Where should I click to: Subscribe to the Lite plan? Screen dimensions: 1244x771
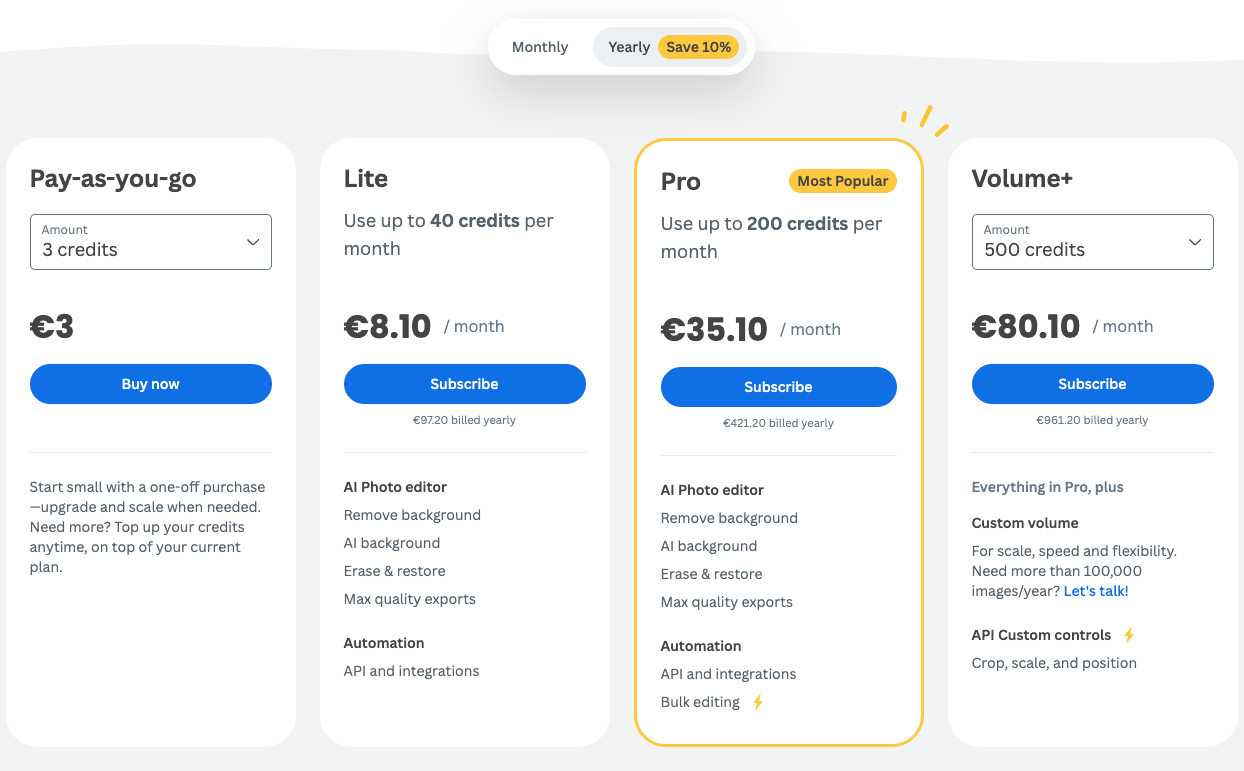click(x=464, y=384)
